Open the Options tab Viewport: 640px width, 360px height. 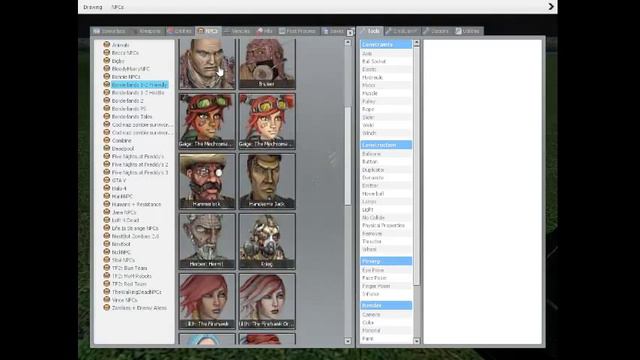click(436, 31)
